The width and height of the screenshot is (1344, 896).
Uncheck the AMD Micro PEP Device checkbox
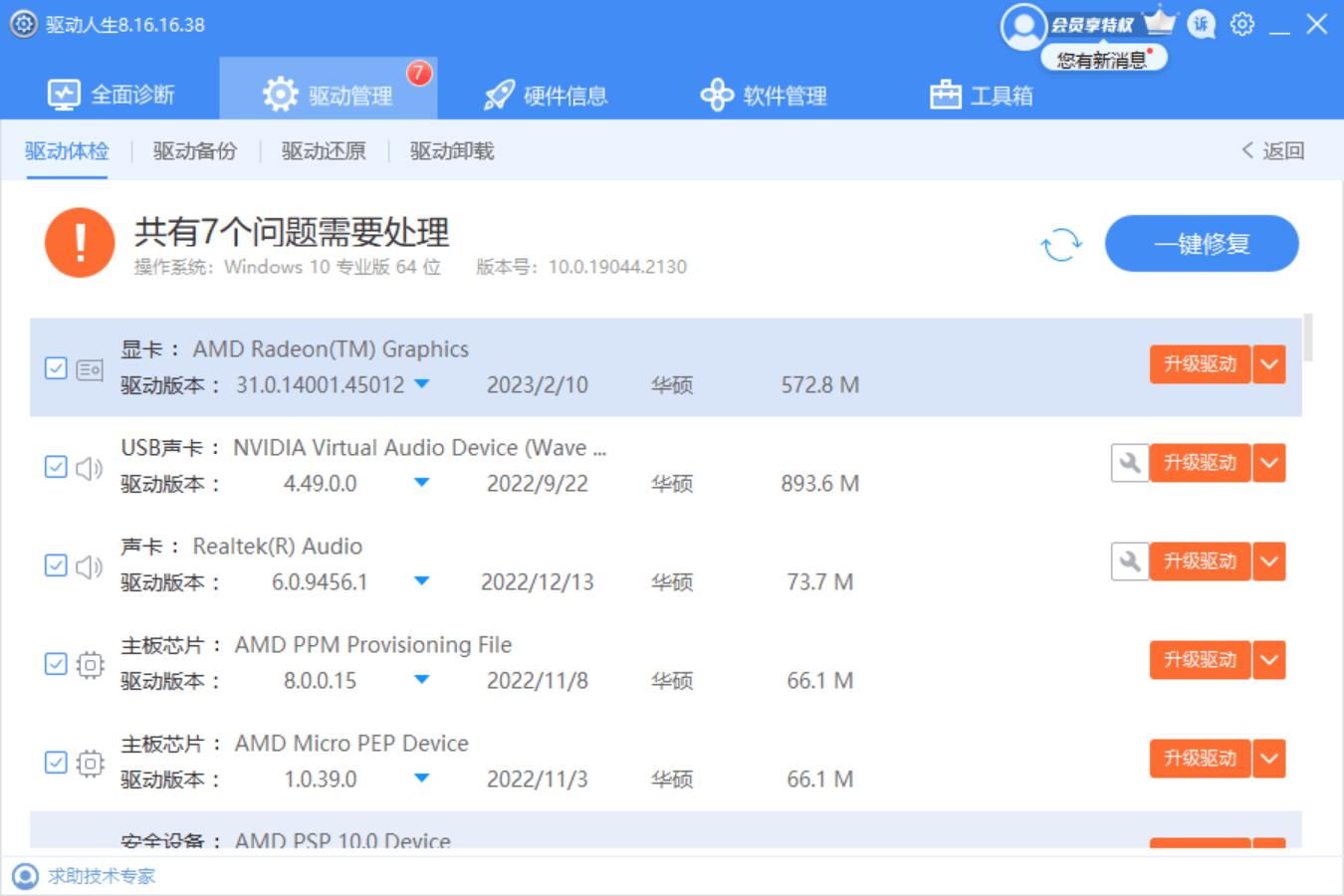click(57, 762)
